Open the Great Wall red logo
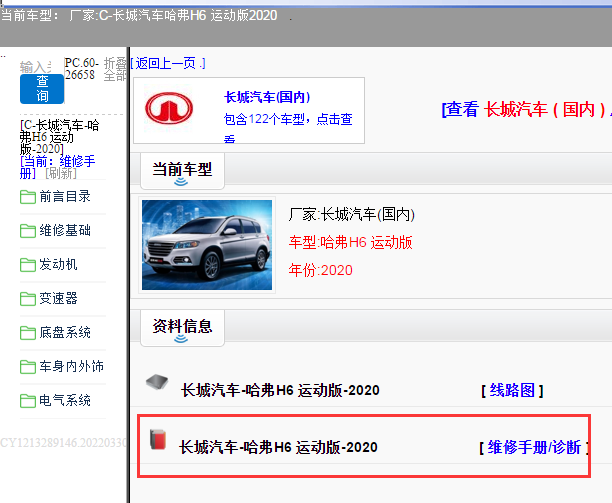 click(x=169, y=108)
